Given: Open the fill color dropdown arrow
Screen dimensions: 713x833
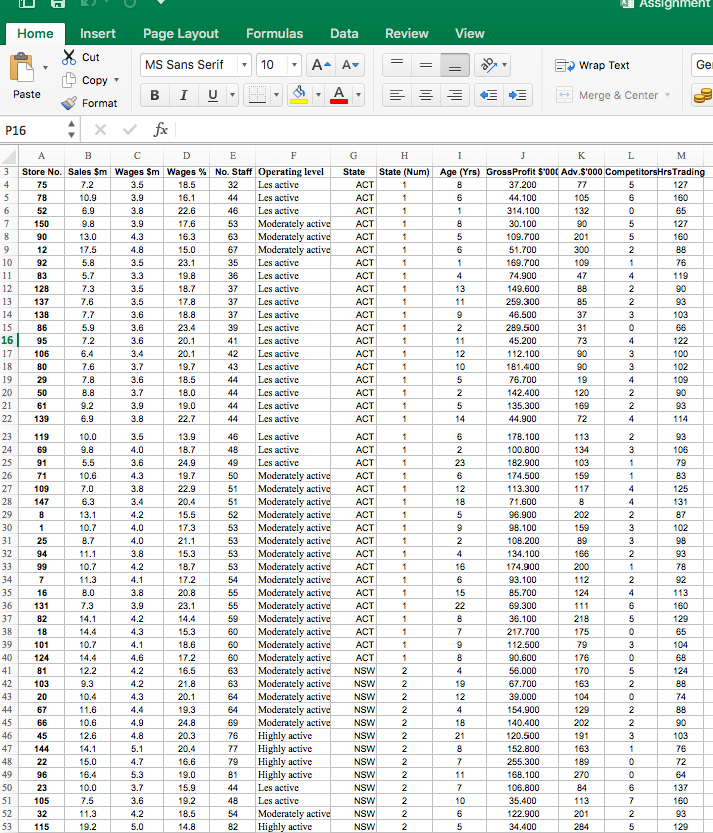Looking at the screenshot, I should (x=318, y=95).
